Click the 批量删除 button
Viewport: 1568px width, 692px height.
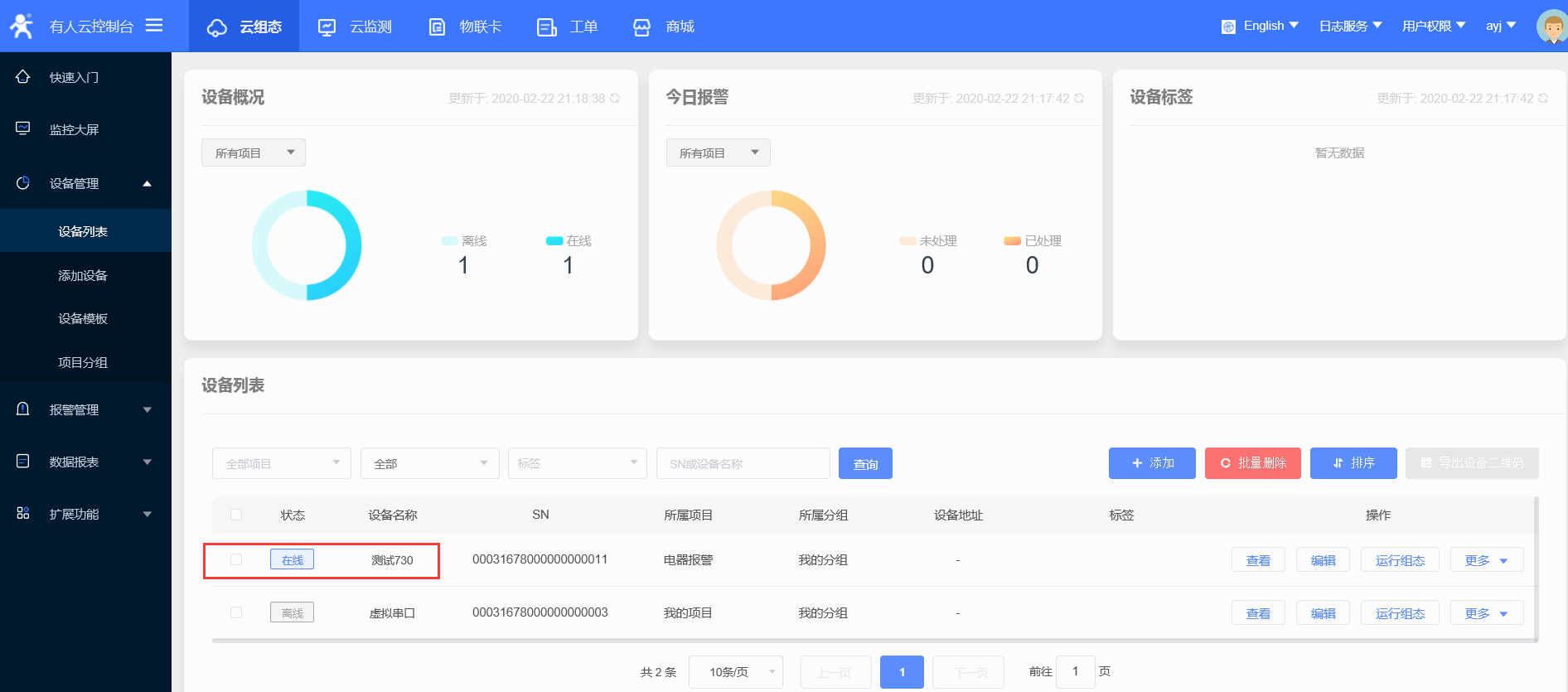(1252, 463)
